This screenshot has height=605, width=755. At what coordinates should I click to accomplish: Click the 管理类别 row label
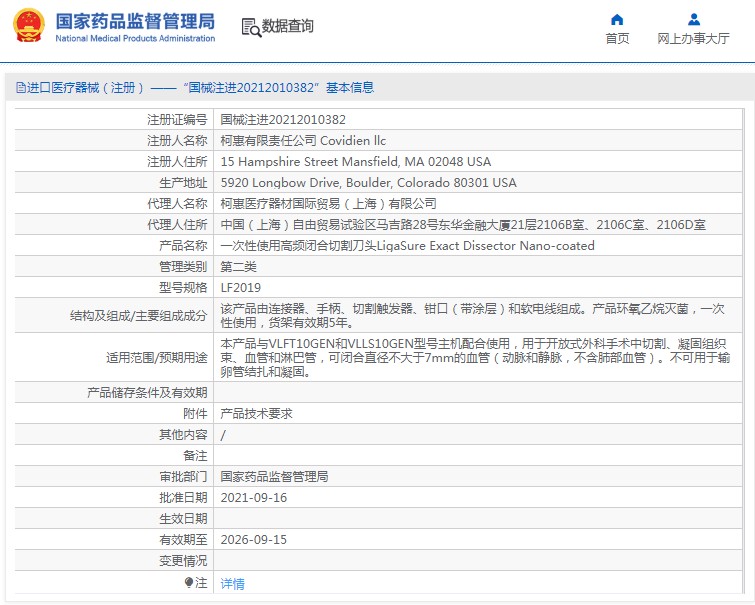(183, 267)
